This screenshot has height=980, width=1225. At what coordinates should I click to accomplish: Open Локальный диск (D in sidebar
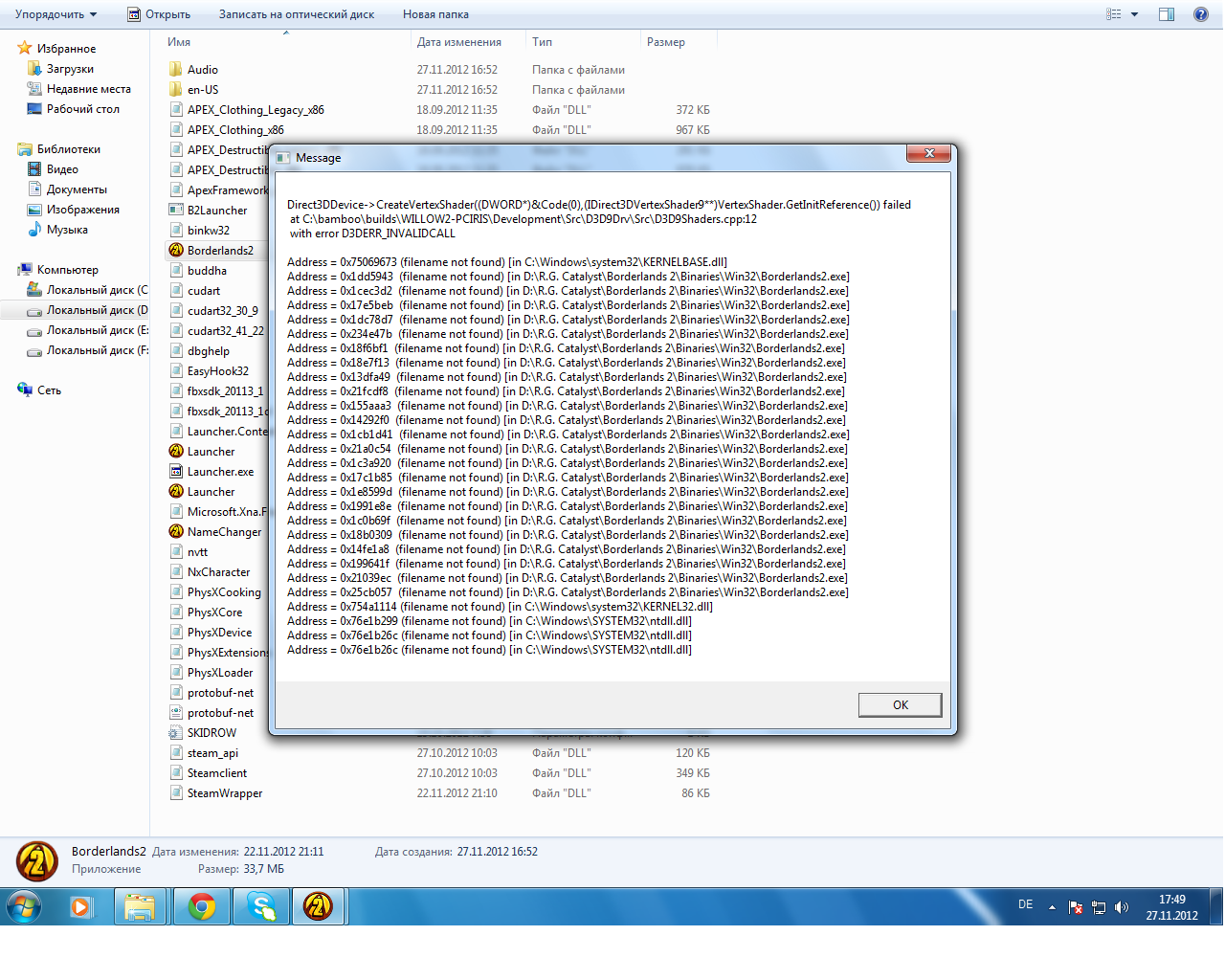(x=97, y=310)
